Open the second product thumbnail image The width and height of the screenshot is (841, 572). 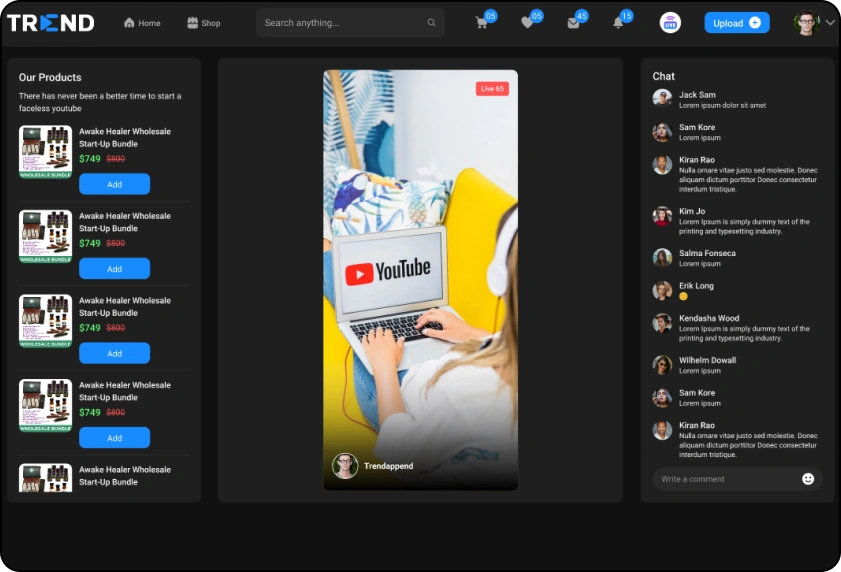coord(46,236)
